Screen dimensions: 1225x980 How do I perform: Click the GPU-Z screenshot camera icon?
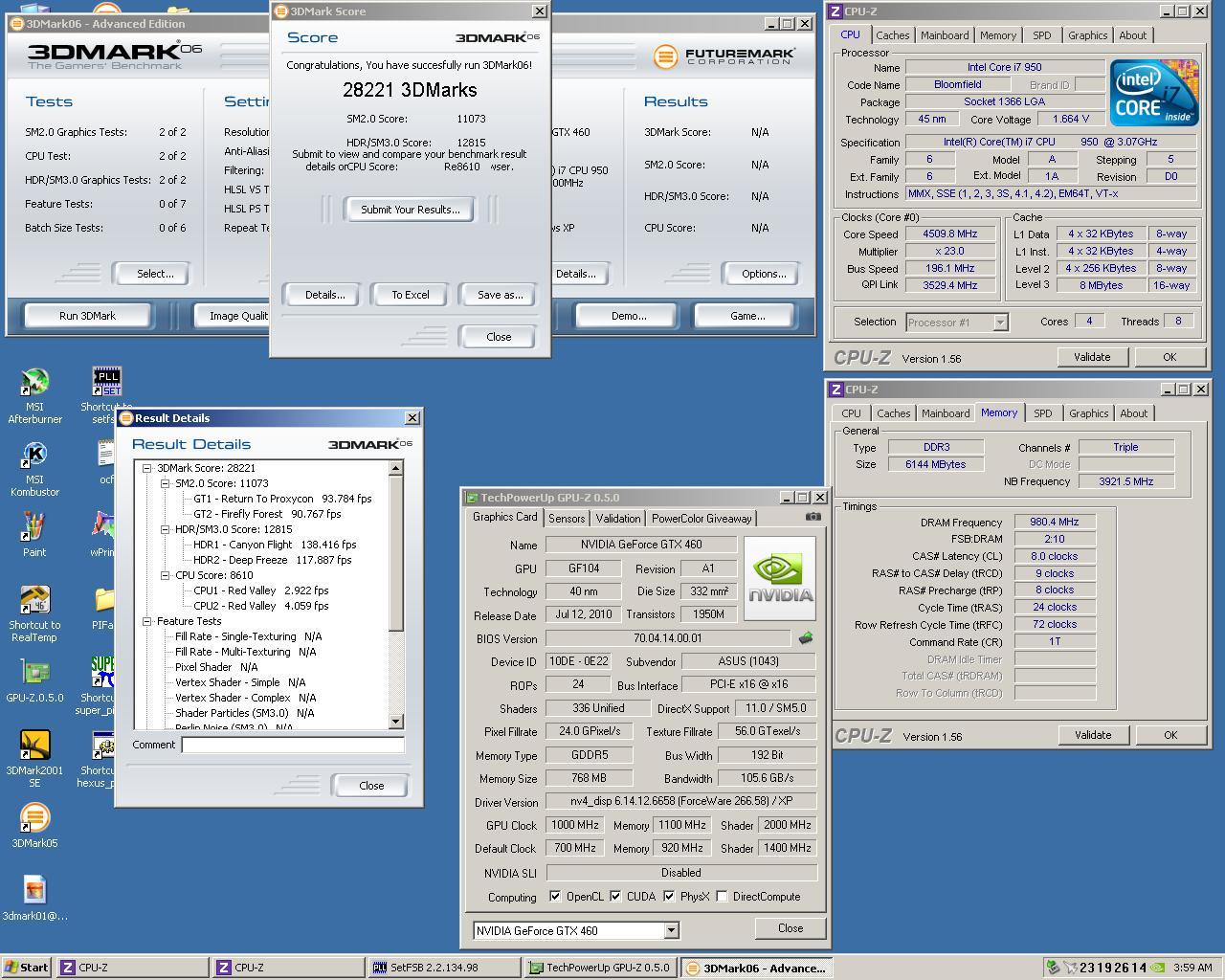click(813, 516)
